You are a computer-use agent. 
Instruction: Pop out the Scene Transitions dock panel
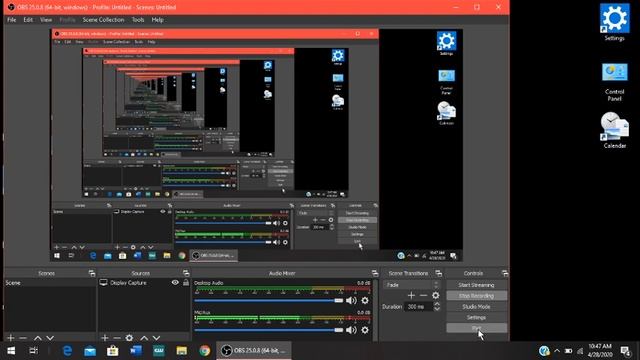[438, 273]
